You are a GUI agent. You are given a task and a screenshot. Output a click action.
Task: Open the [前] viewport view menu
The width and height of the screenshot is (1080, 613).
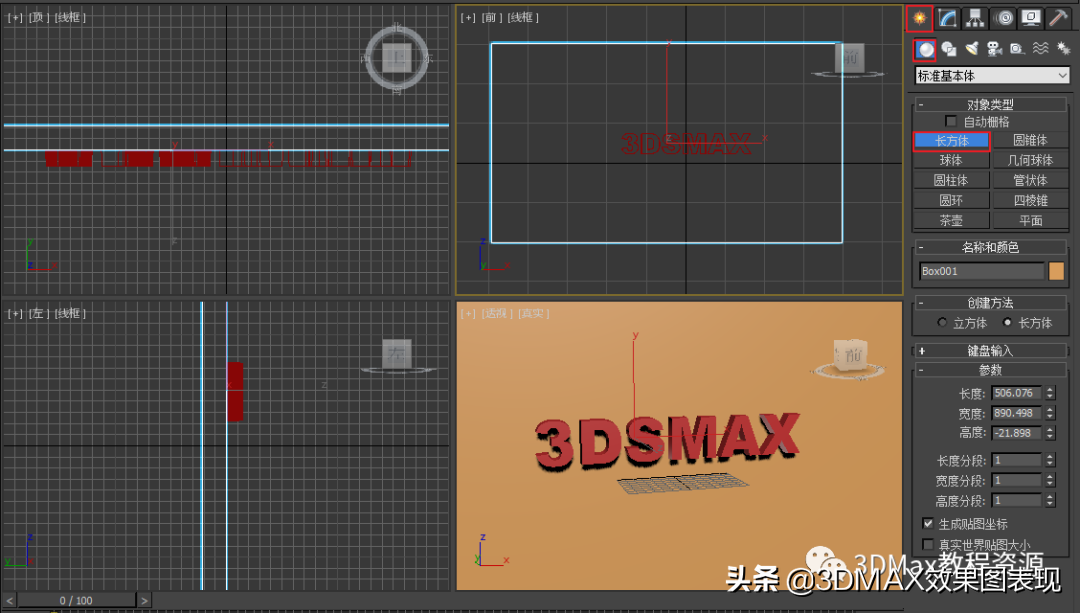coord(490,17)
